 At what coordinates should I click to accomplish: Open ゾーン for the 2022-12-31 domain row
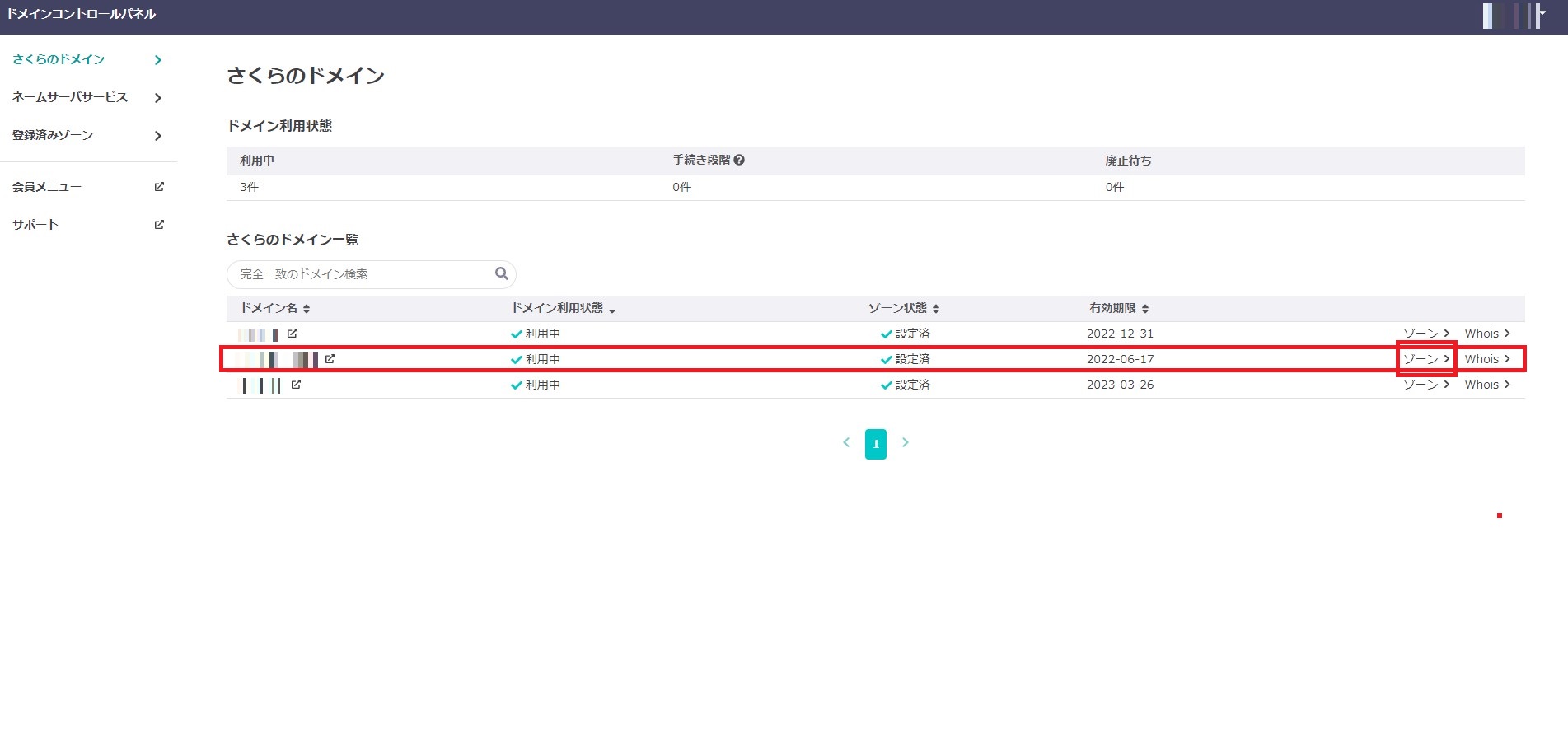(x=1426, y=334)
